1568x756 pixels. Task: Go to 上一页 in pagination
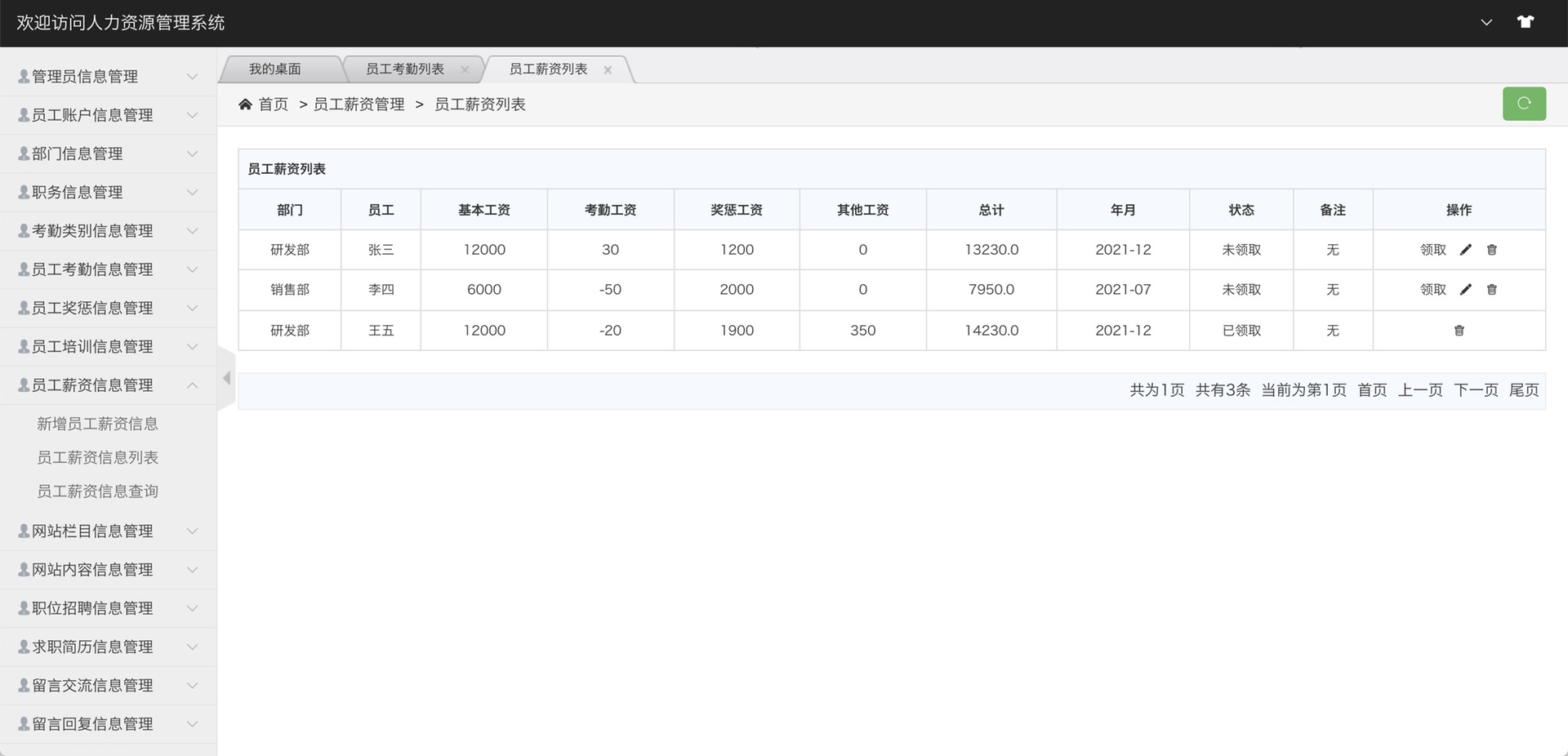click(1420, 390)
